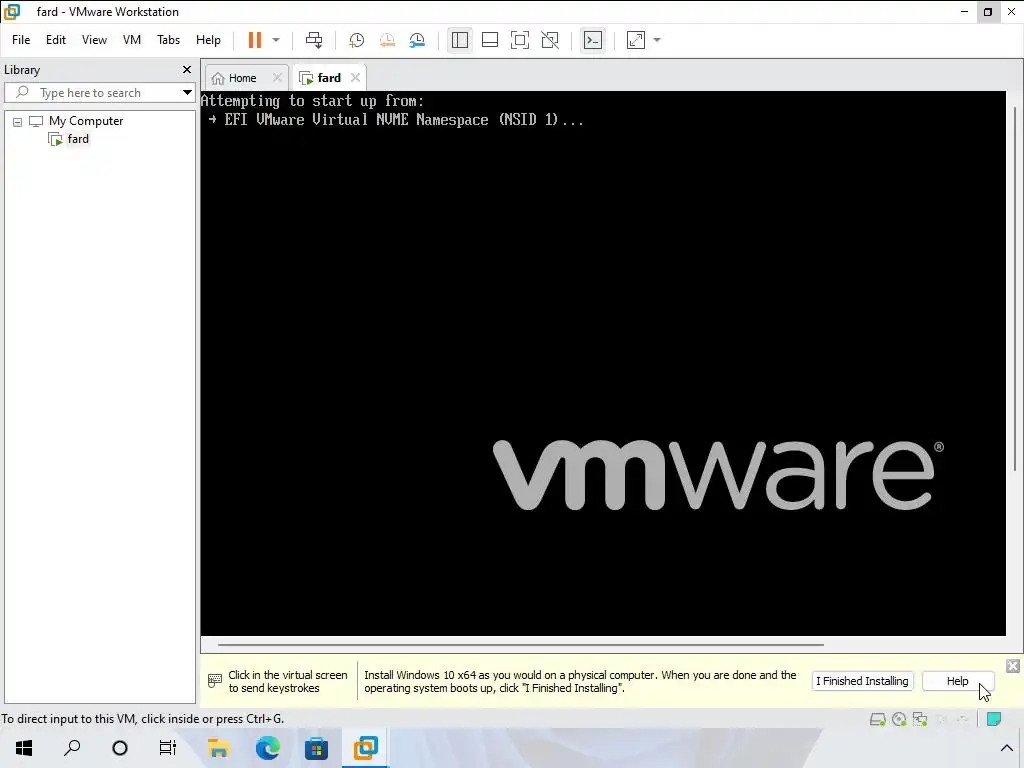Click the I Finished Installing button
Image resolution: width=1024 pixels, height=768 pixels.
point(862,681)
